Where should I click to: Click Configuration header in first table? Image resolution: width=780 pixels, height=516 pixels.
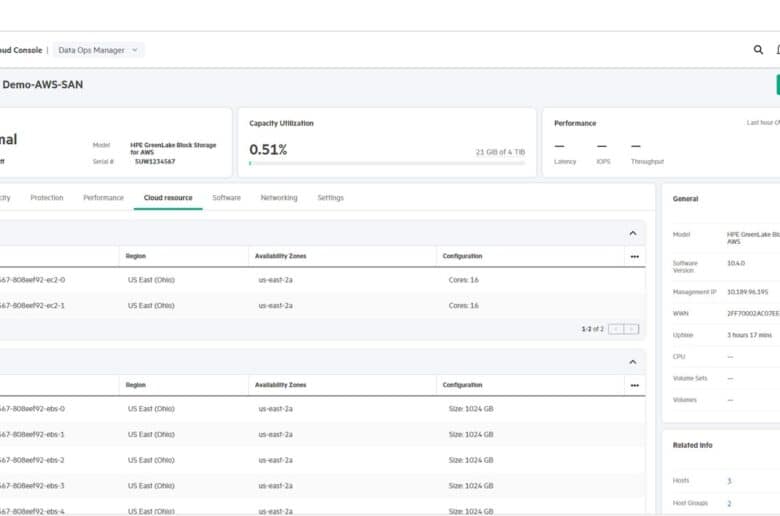coord(462,256)
